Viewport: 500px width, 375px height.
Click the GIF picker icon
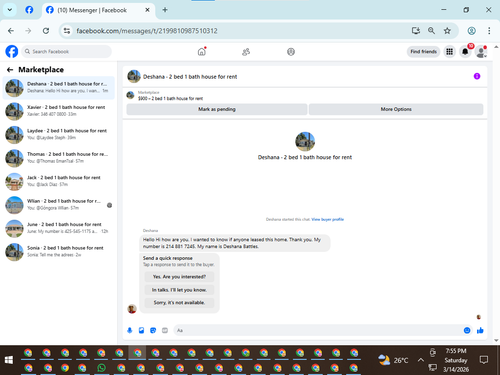165,330
